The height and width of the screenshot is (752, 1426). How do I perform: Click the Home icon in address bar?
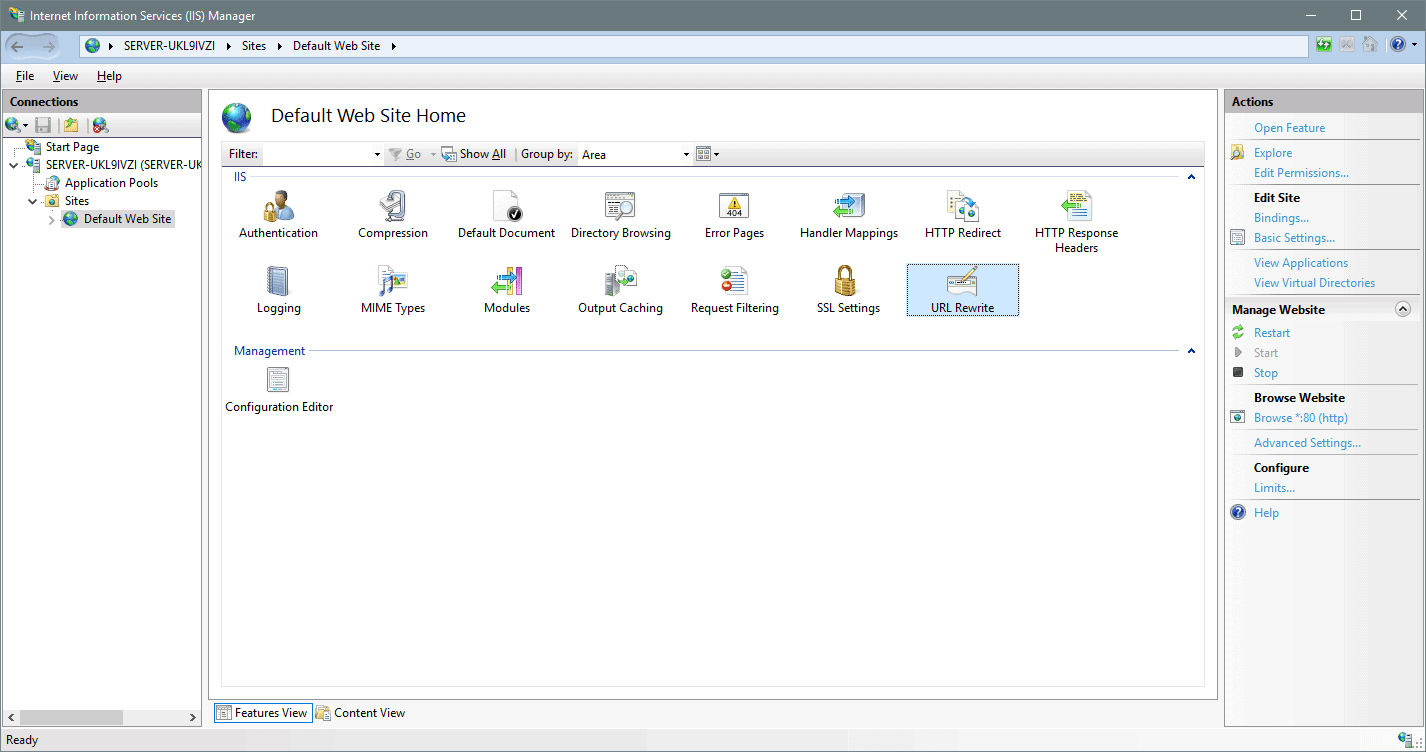click(x=1370, y=45)
